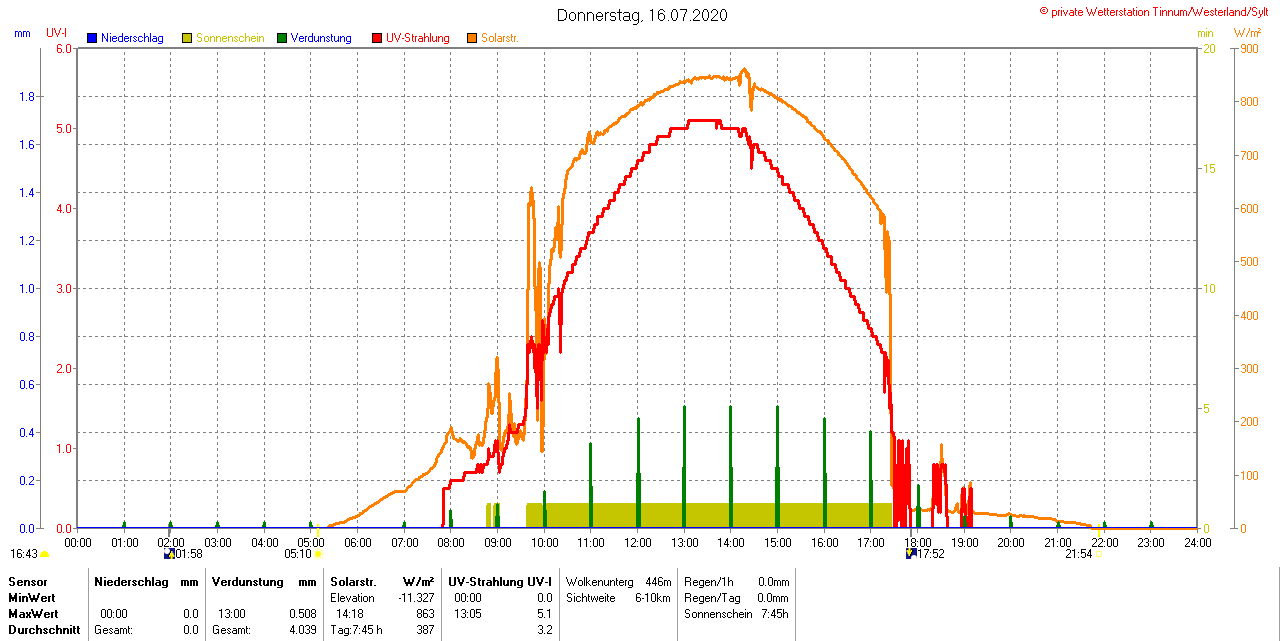Click the 00:00 time axis label
Image resolution: width=1280 pixels, height=641 pixels.
point(78,542)
